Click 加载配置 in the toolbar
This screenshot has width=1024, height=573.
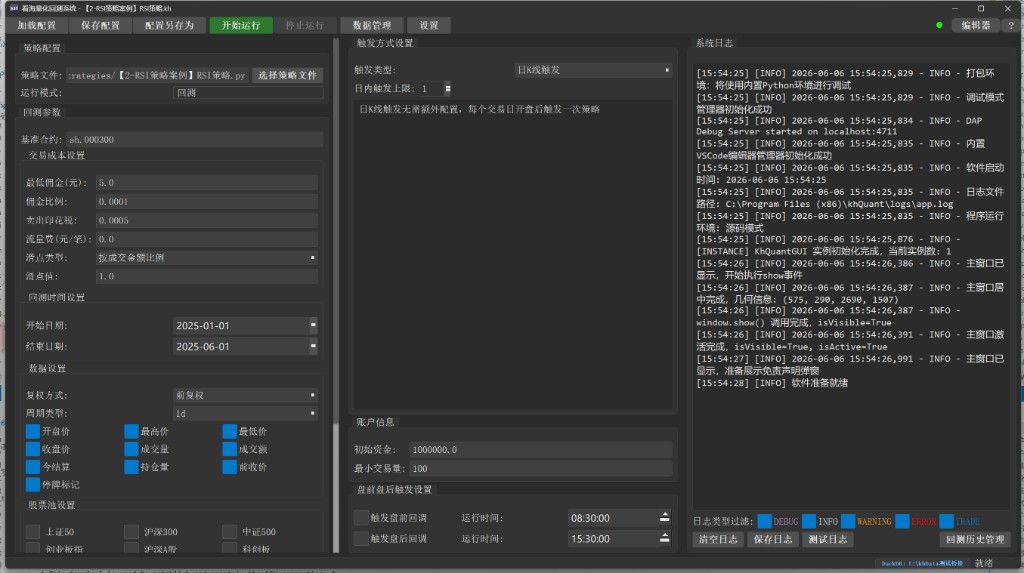click(37, 25)
